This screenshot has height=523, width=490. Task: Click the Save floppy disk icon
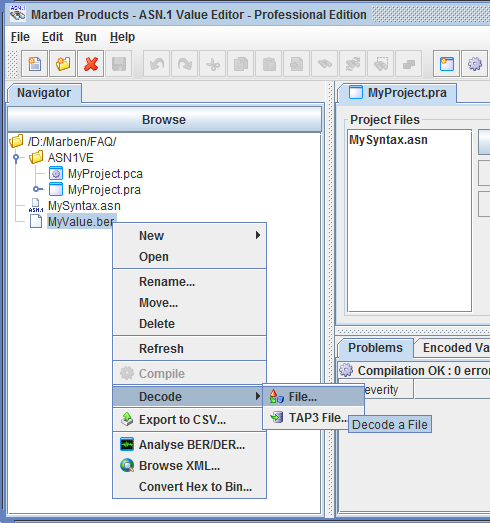(x=119, y=64)
